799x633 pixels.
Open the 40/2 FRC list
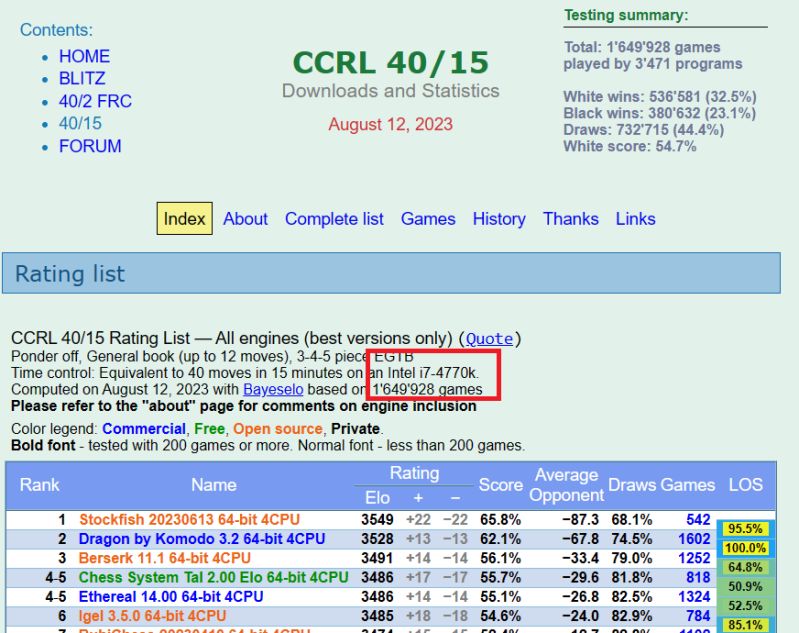[95, 101]
